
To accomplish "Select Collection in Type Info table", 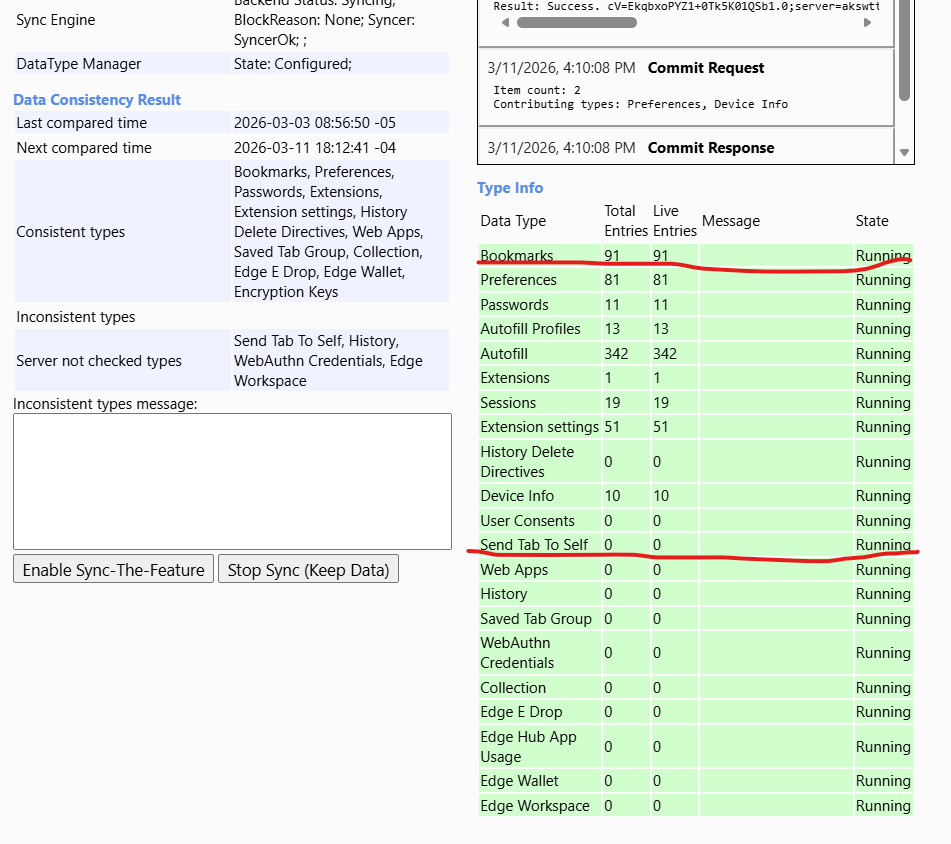I will point(513,688).
